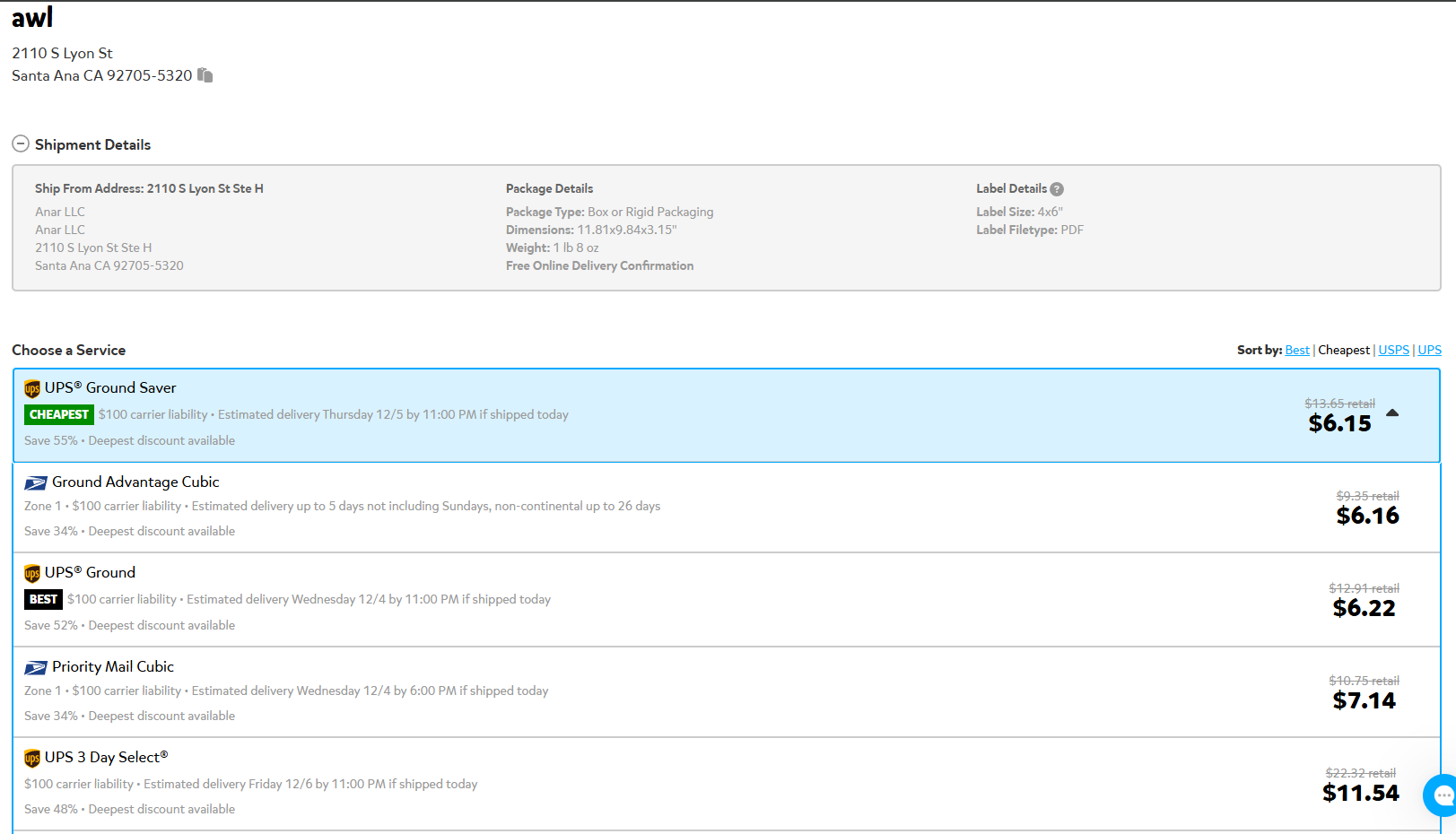Click the 'Label Size: 4x6' text
Image resolution: width=1456 pixels, height=834 pixels.
1019,212
